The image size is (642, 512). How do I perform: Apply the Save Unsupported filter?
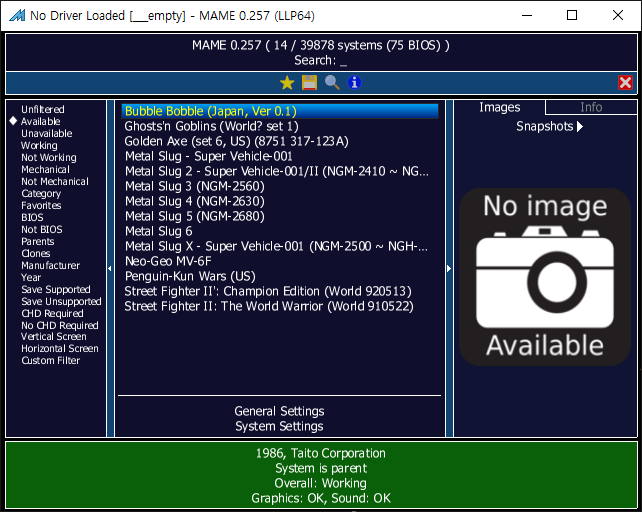click(61, 301)
